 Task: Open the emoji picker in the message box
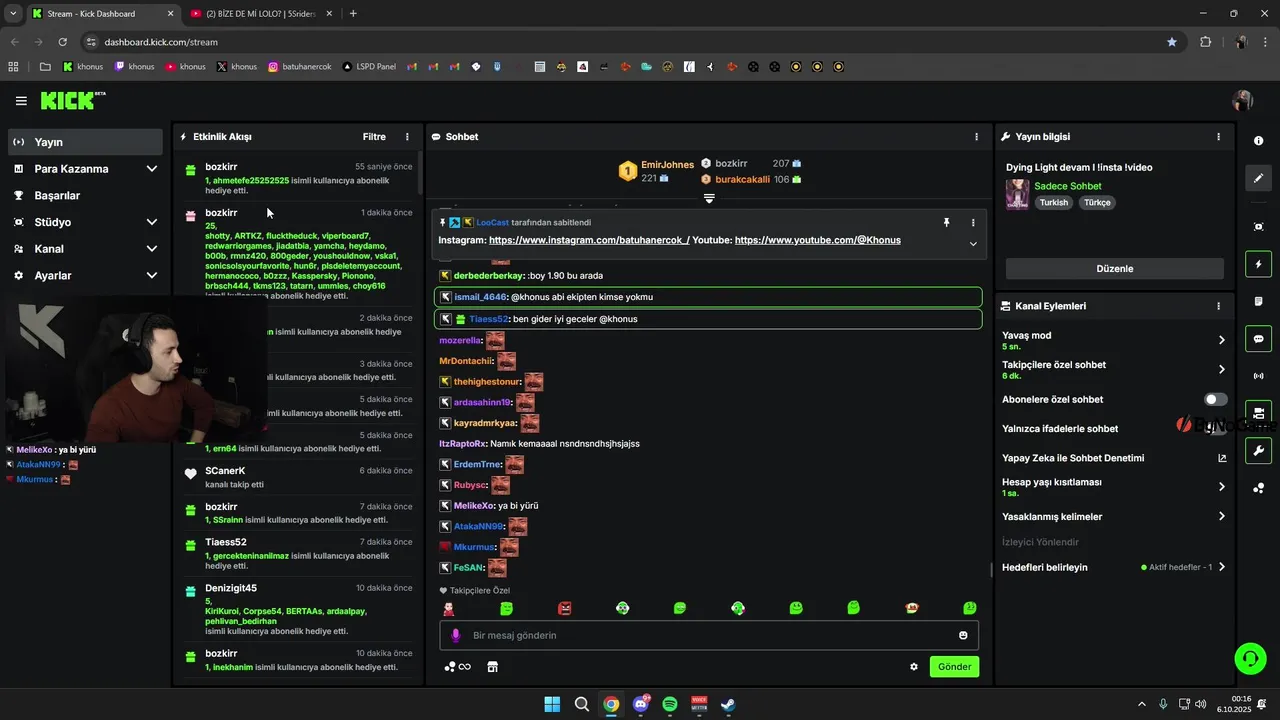coord(963,635)
